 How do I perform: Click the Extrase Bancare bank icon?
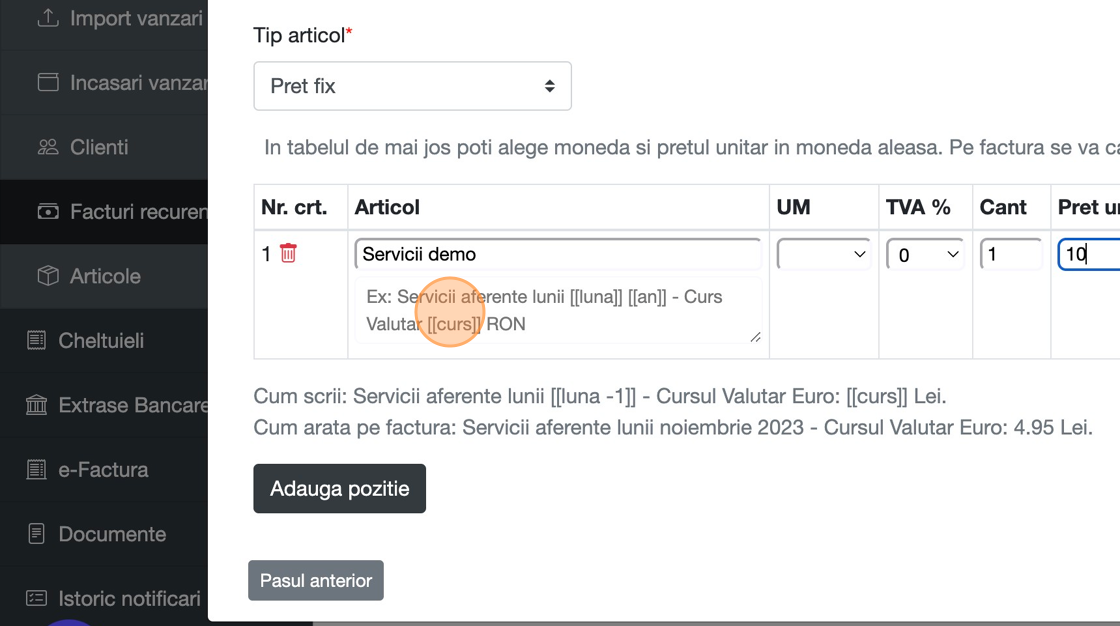tap(37, 405)
